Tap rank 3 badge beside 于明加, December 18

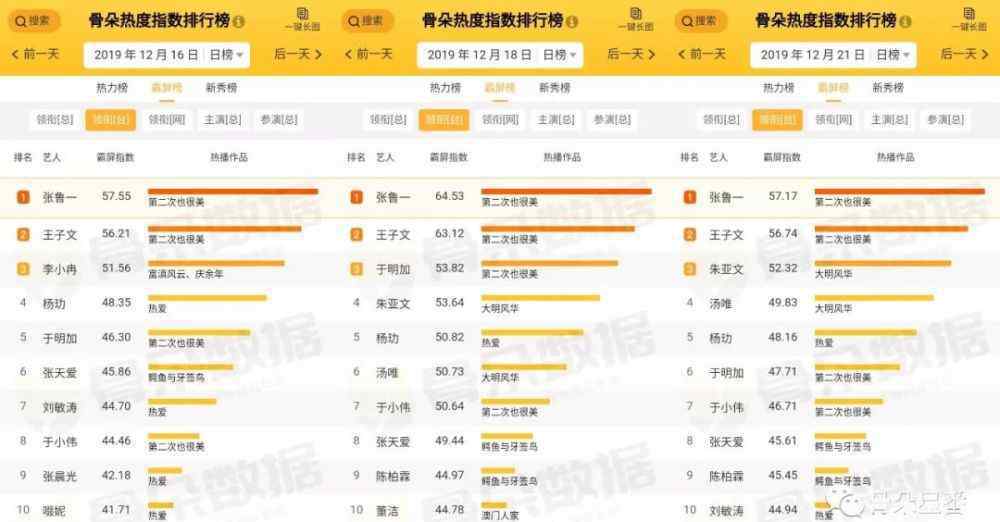pos(357,269)
